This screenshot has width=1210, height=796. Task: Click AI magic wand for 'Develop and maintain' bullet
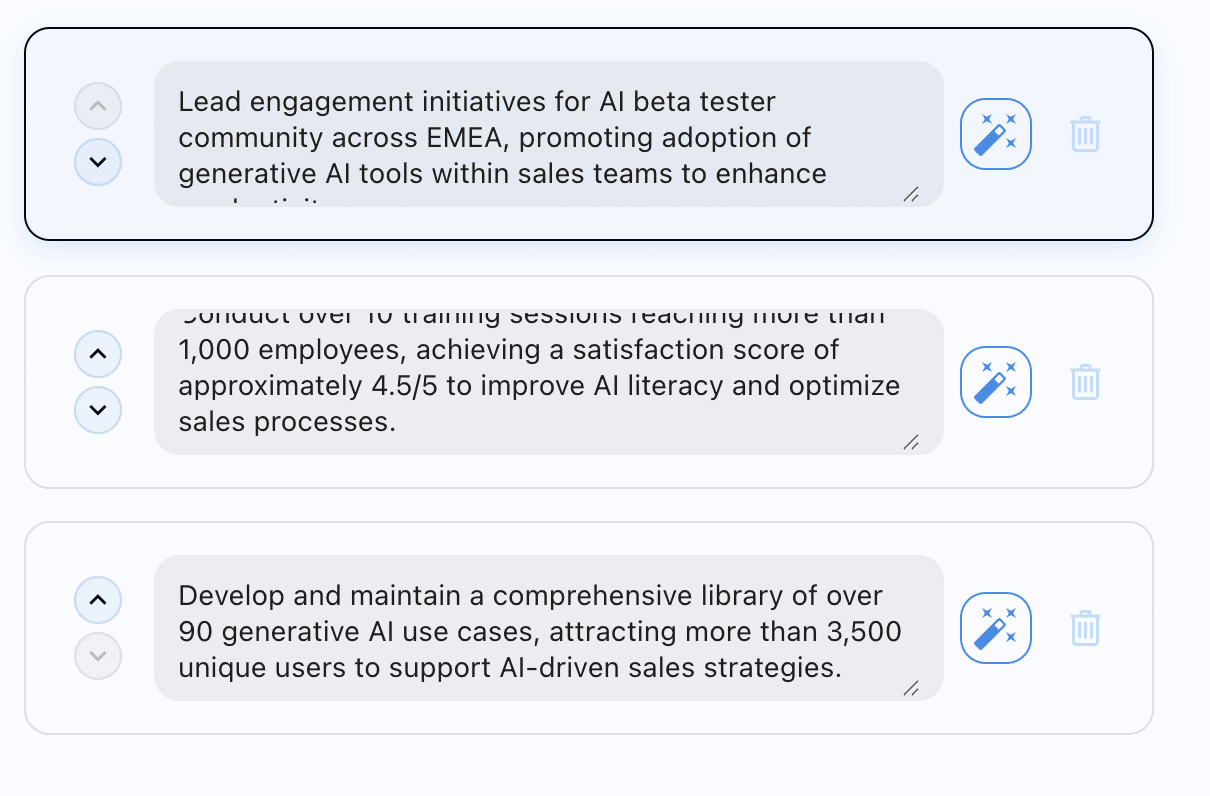(995, 628)
